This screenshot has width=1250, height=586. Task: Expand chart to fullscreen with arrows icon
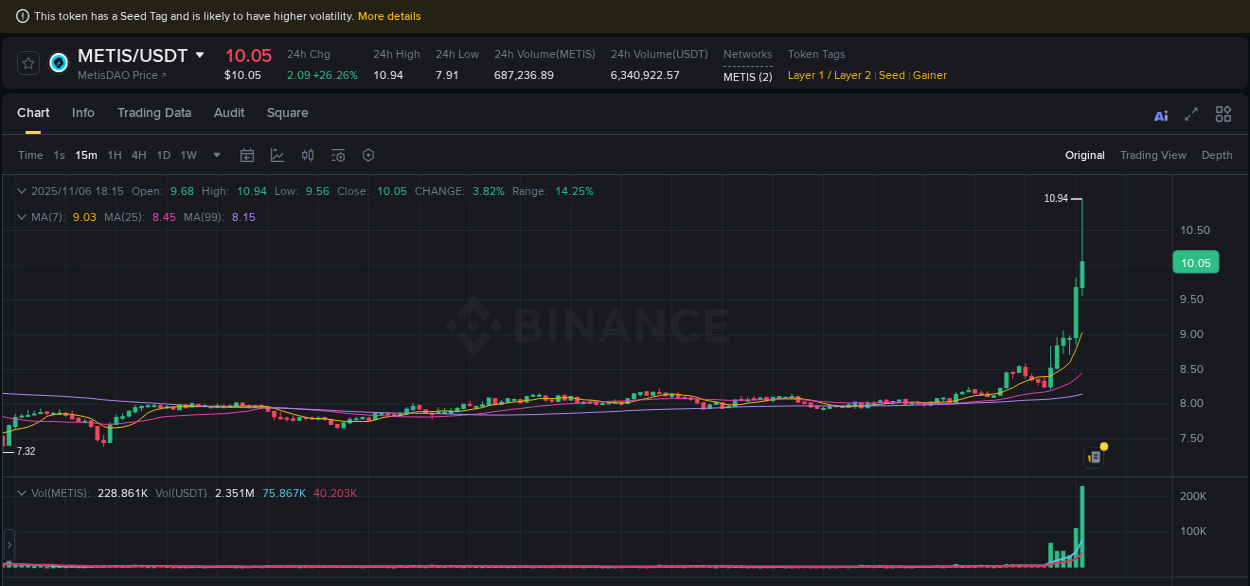(1191, 114)
